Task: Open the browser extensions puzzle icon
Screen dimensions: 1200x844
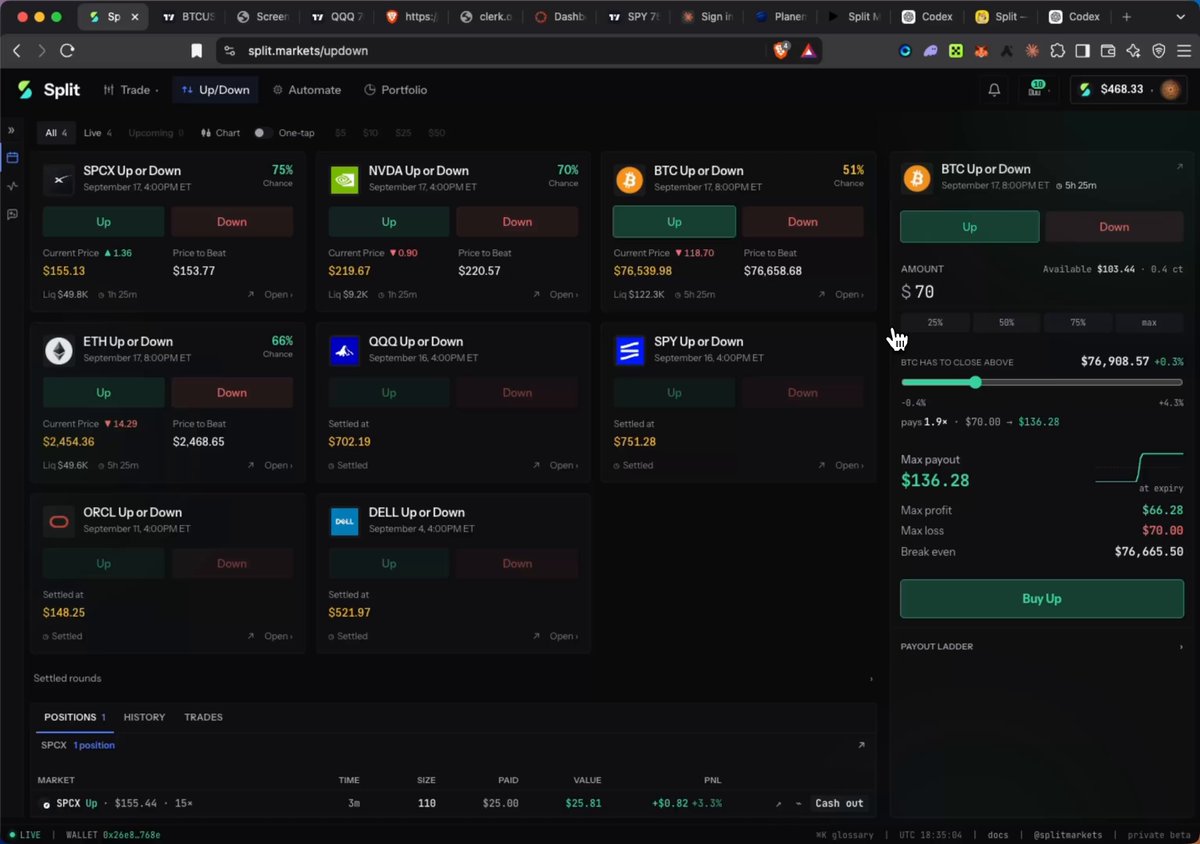Action: pyautogui.click(x=1058, y=51)
